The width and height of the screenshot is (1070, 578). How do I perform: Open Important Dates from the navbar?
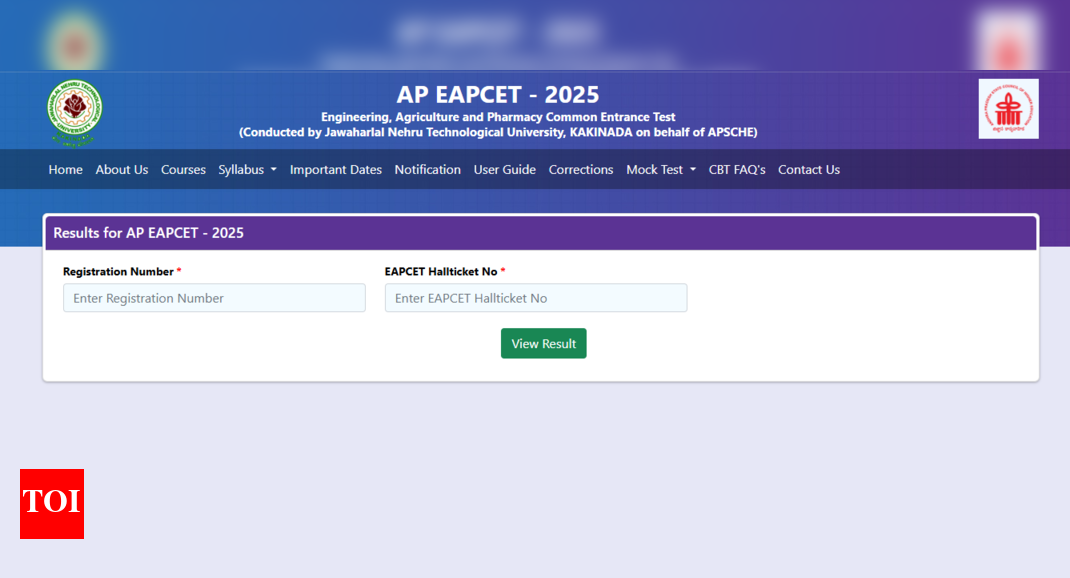335,170
